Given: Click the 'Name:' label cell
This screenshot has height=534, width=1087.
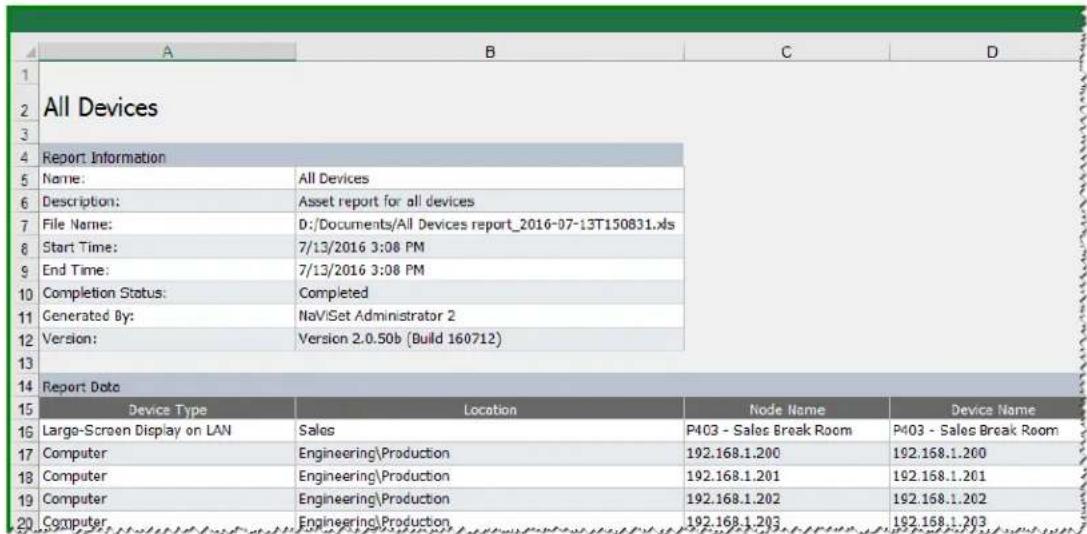Looking at the screenshot, I should click(x=167, y=178).
